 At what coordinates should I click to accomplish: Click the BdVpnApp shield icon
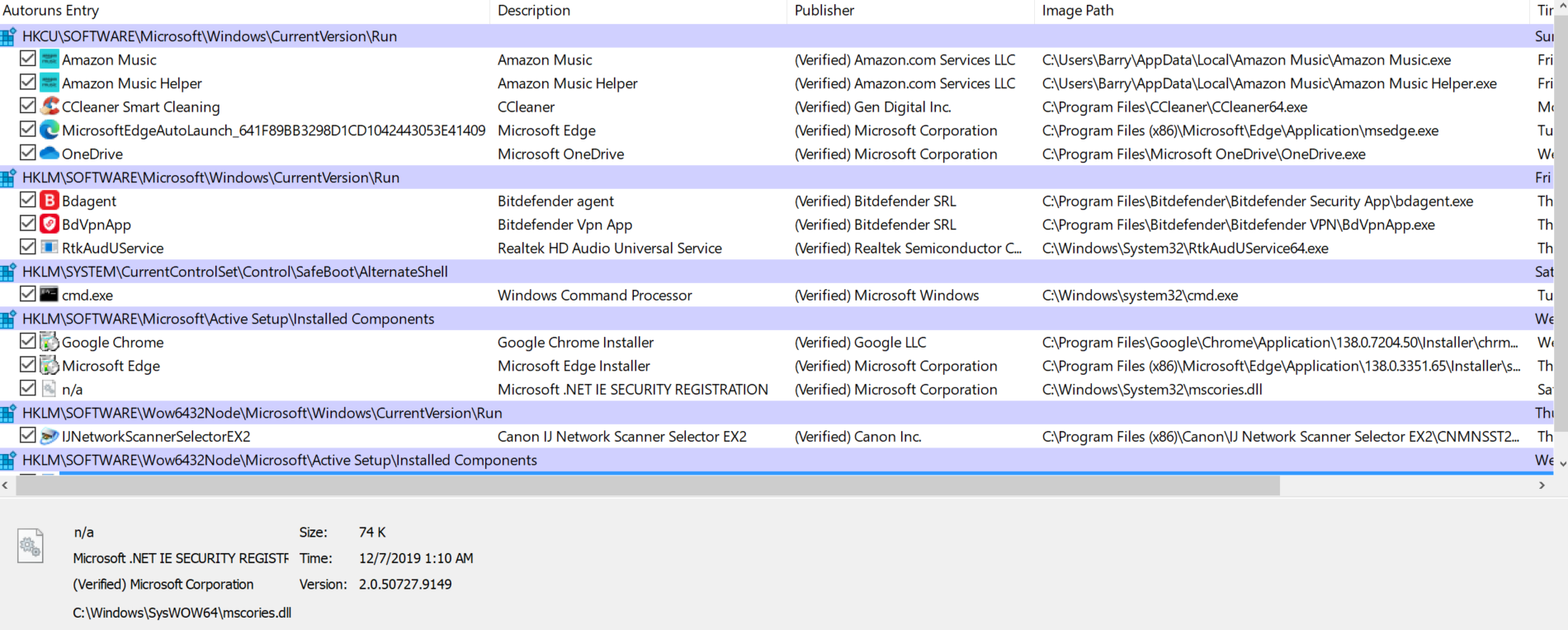(50, 224)
